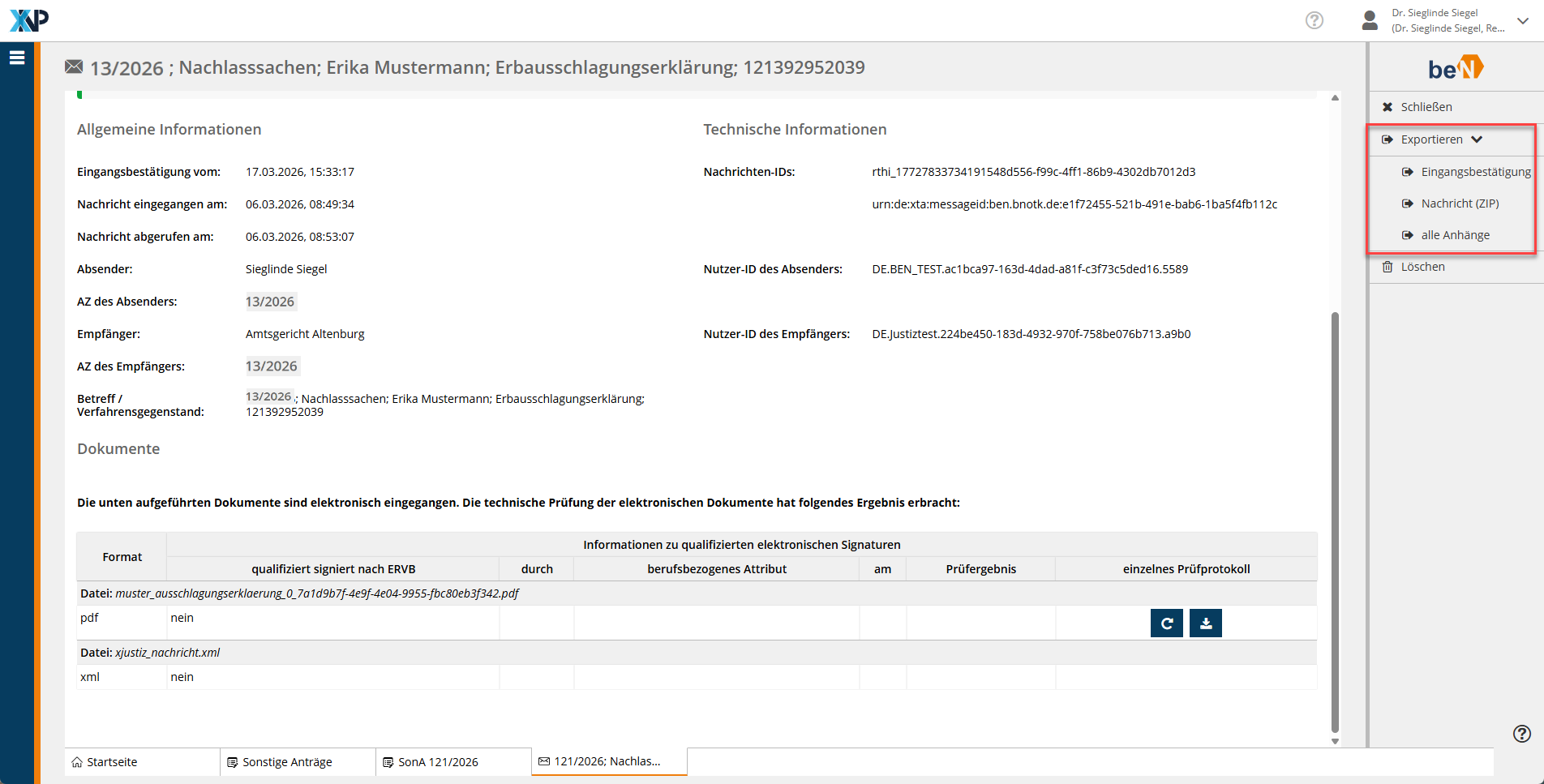Viewport: 1544px width, 784px height.
Task: Switch to the Startseite tab
Action: (112, 762)
